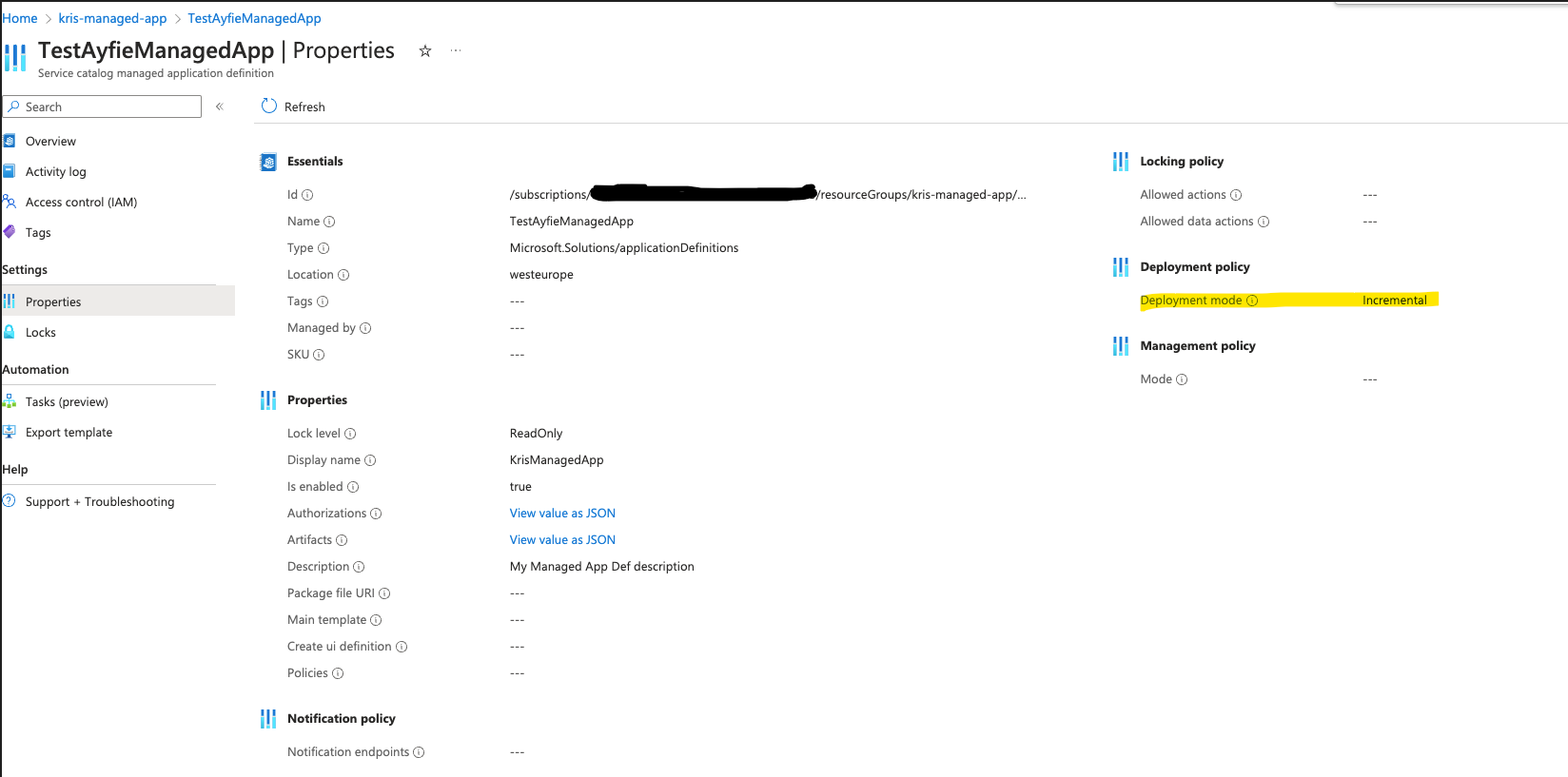Click the info icon next to Package file URI
Viewport: 1568px width, 777px height.
click(x=384, y=593)
